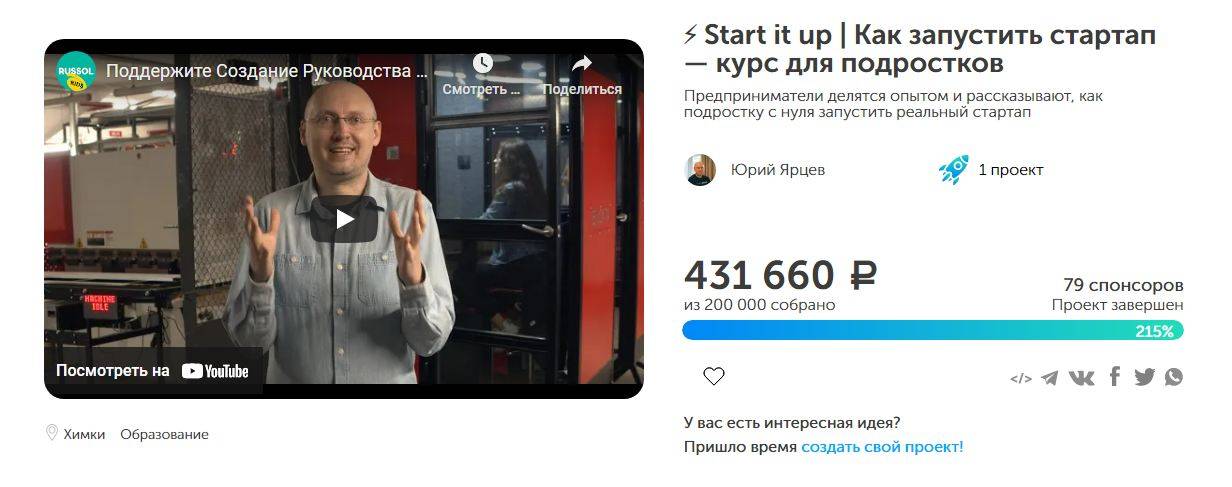
Task: Share project via VK icon
Action: click(1082, 377)
